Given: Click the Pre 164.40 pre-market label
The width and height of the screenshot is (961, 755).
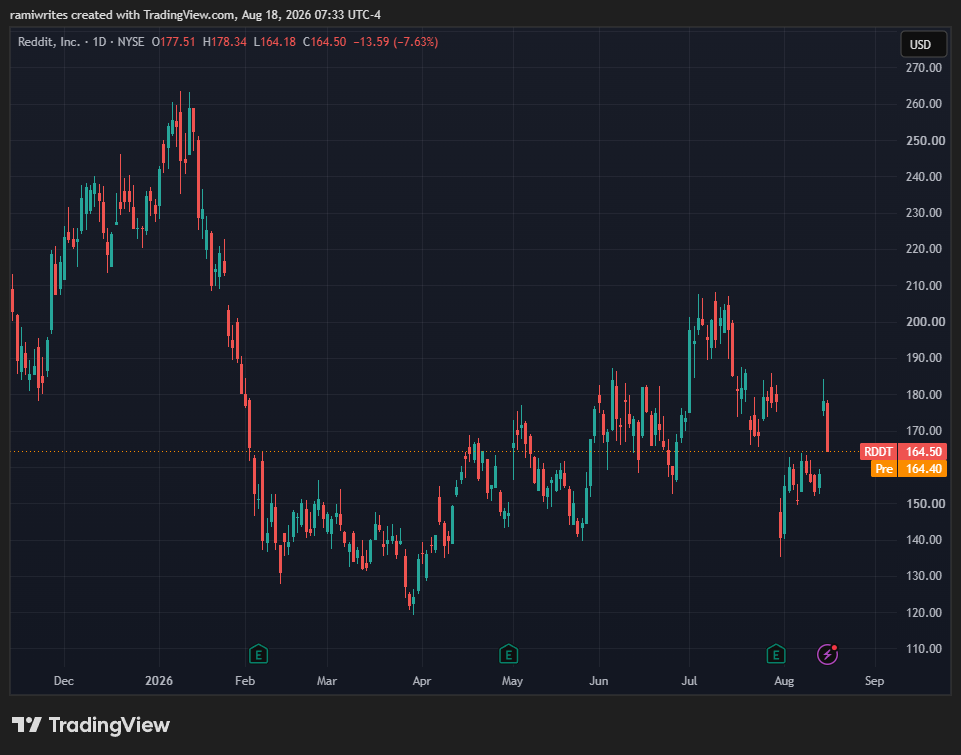Looking at the screenshot, I should coord(909,469).
